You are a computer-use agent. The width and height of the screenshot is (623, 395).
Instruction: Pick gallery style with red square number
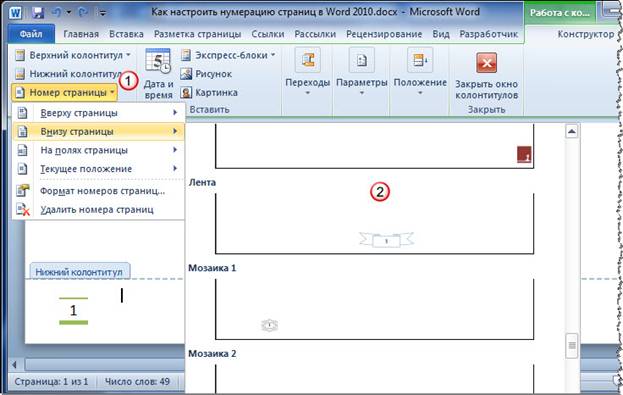coord(375,146)
